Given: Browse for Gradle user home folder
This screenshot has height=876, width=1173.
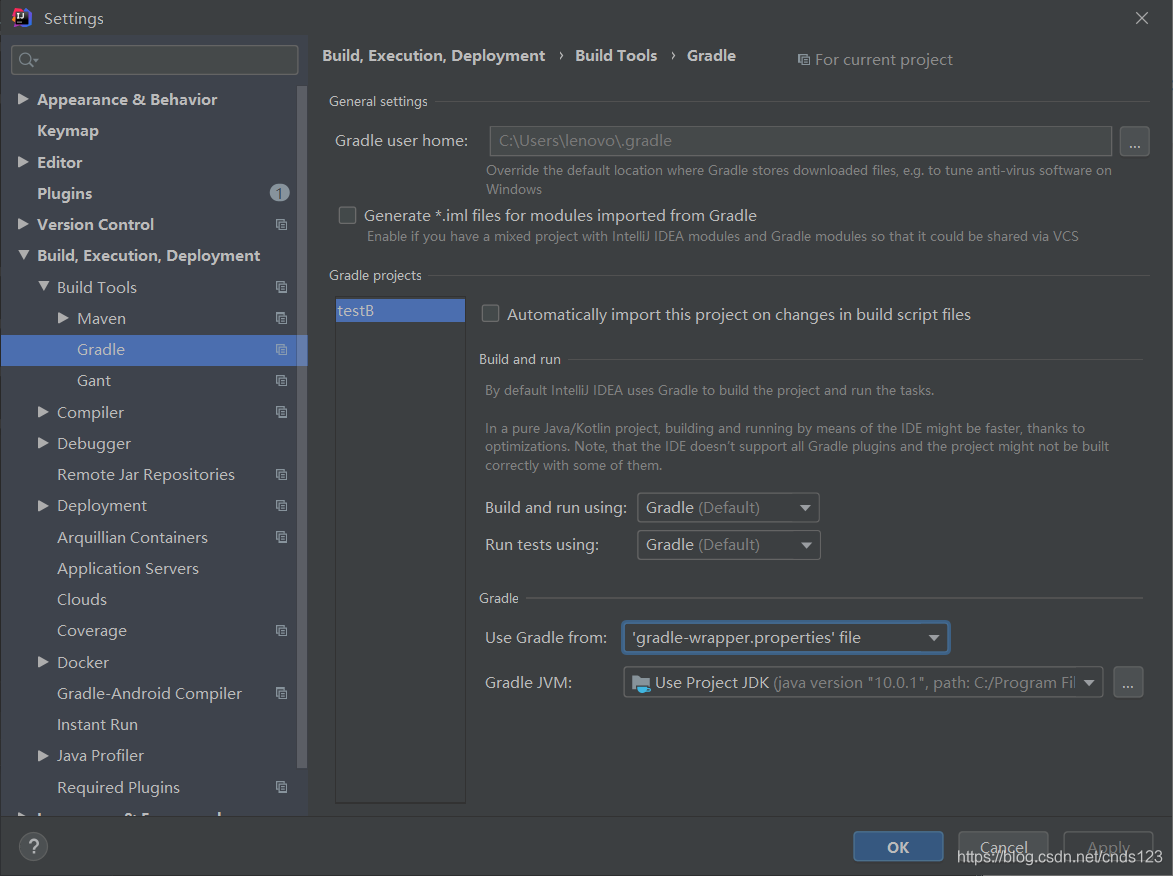Looking at the screenshot, I should pyautogui.click(x=1134, y=141).
